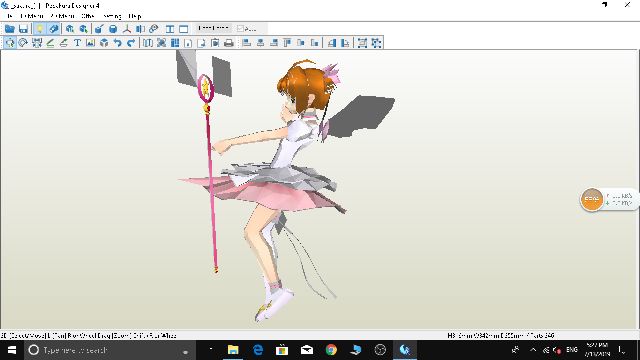Click the Unfold button in the toolbar

(213, 28)
